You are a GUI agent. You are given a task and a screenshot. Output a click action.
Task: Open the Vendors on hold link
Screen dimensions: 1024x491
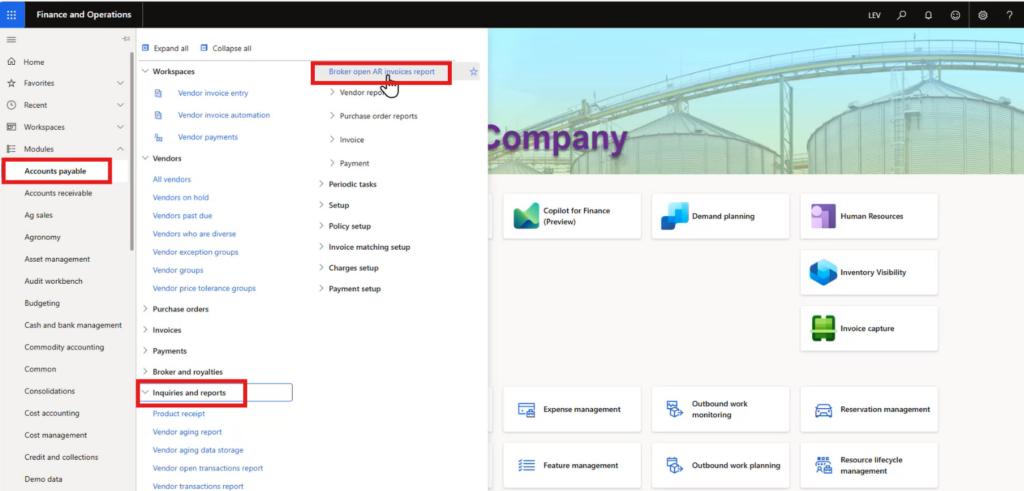tap(181, 197)
